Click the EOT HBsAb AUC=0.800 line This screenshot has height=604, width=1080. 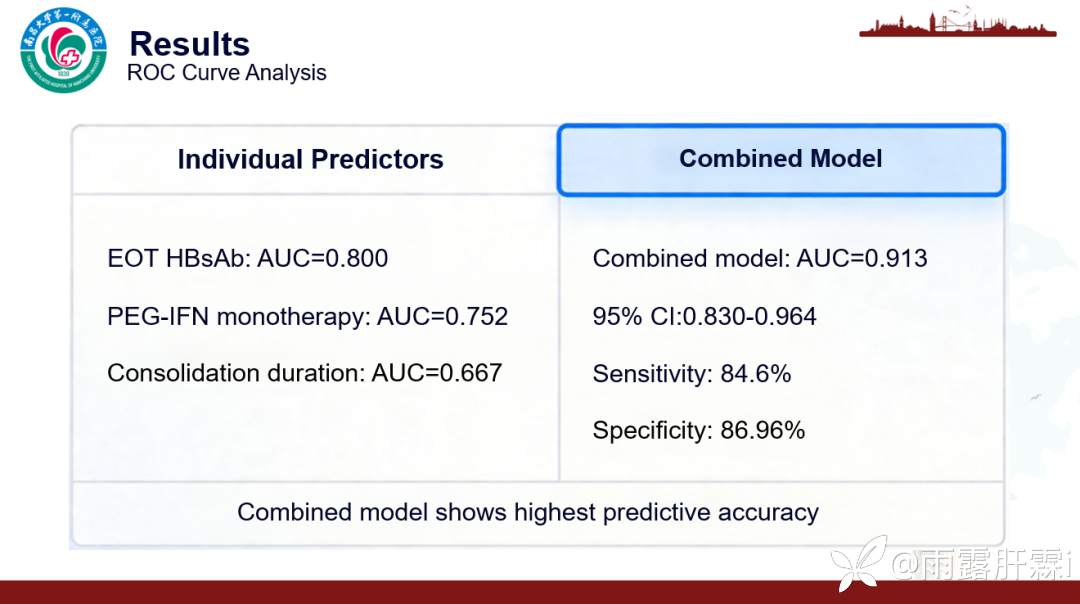pyautogui.click(x=248, y=258)
